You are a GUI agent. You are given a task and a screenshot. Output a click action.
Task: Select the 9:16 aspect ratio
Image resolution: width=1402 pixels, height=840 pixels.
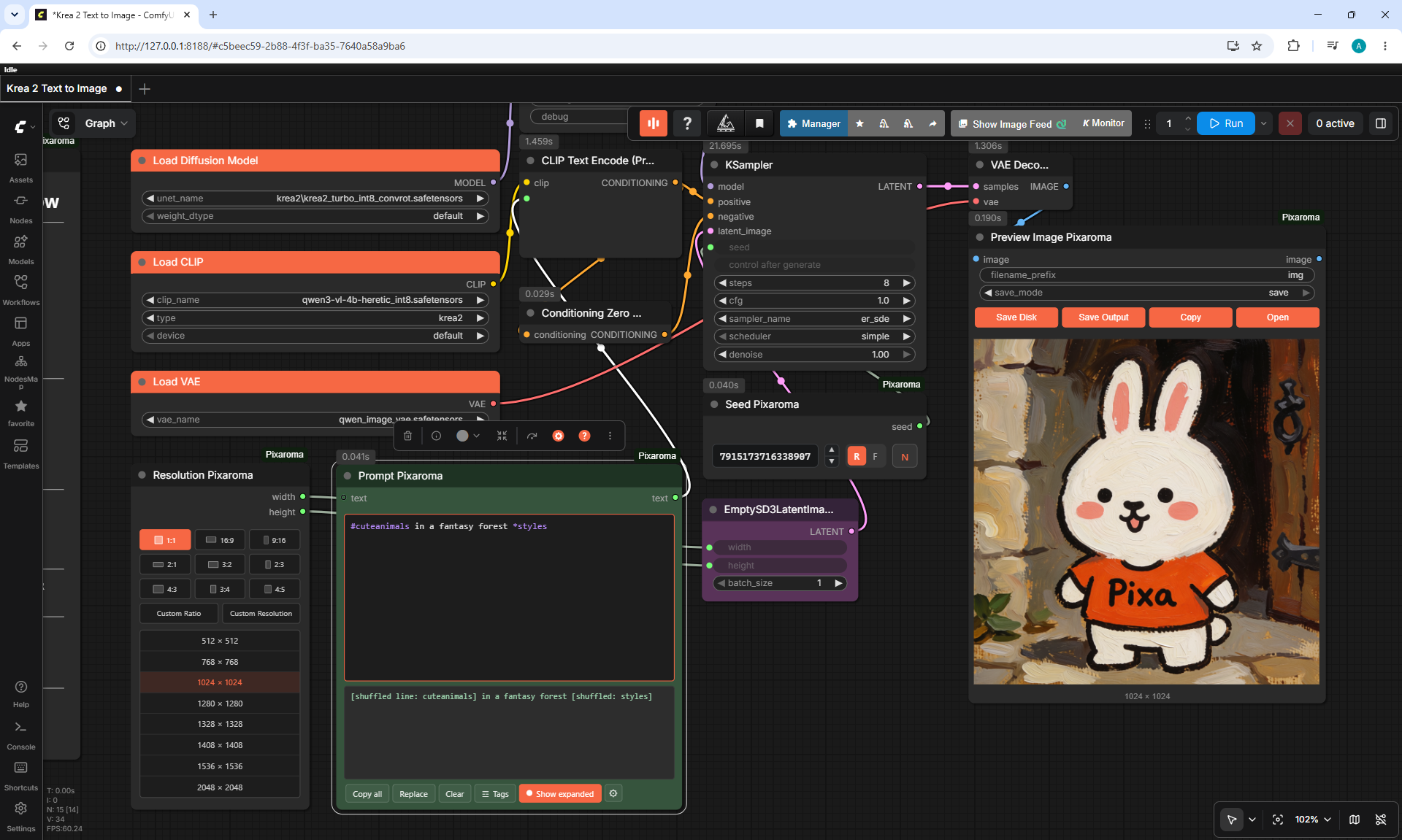pyautogui.click(x=275, y=540)
